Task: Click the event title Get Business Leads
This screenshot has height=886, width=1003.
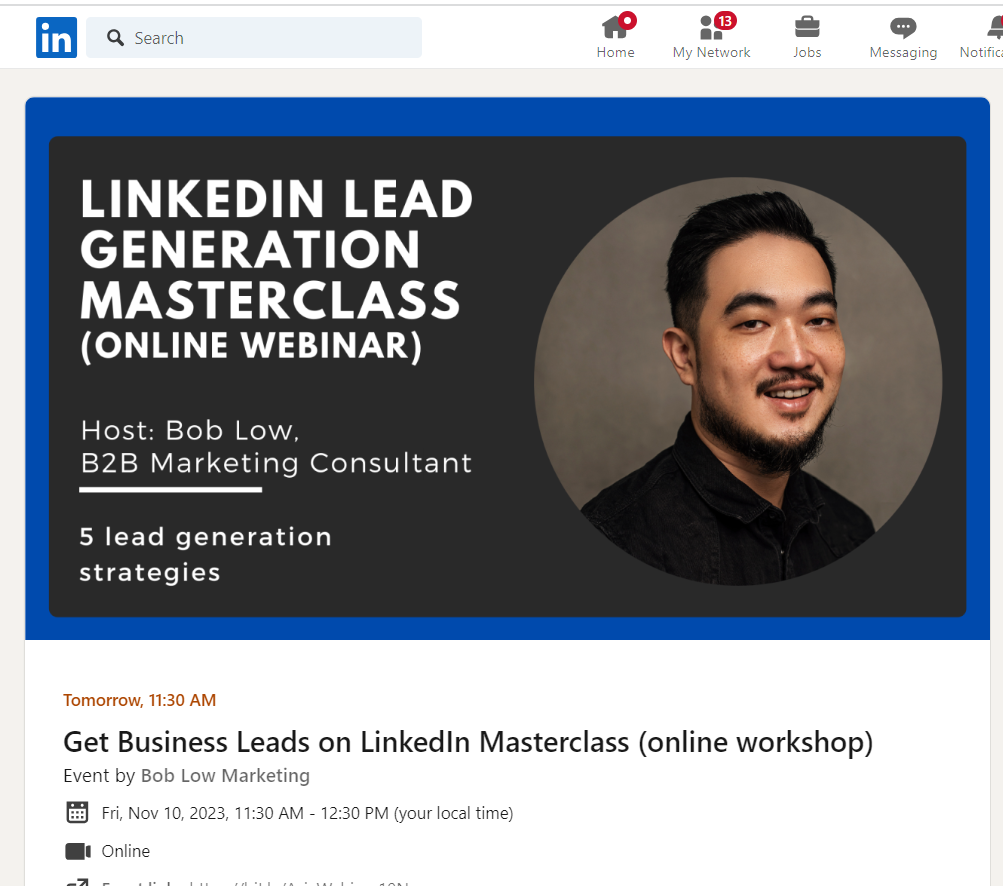Action: (x=468, y=742)
